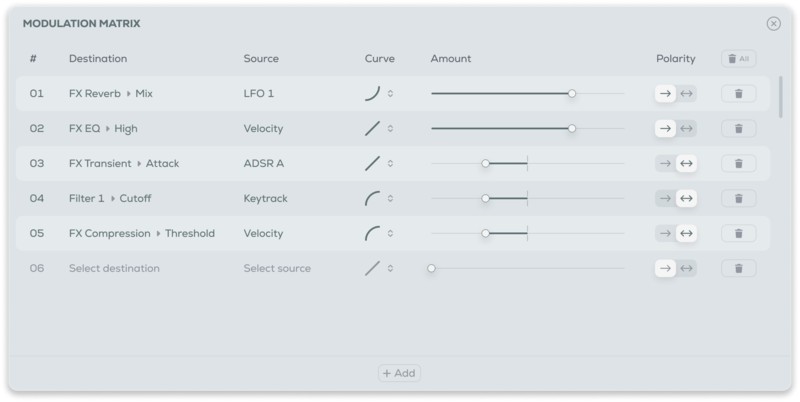
Task: Open the Select destination menu in row 06
Action: pos(114,269)
